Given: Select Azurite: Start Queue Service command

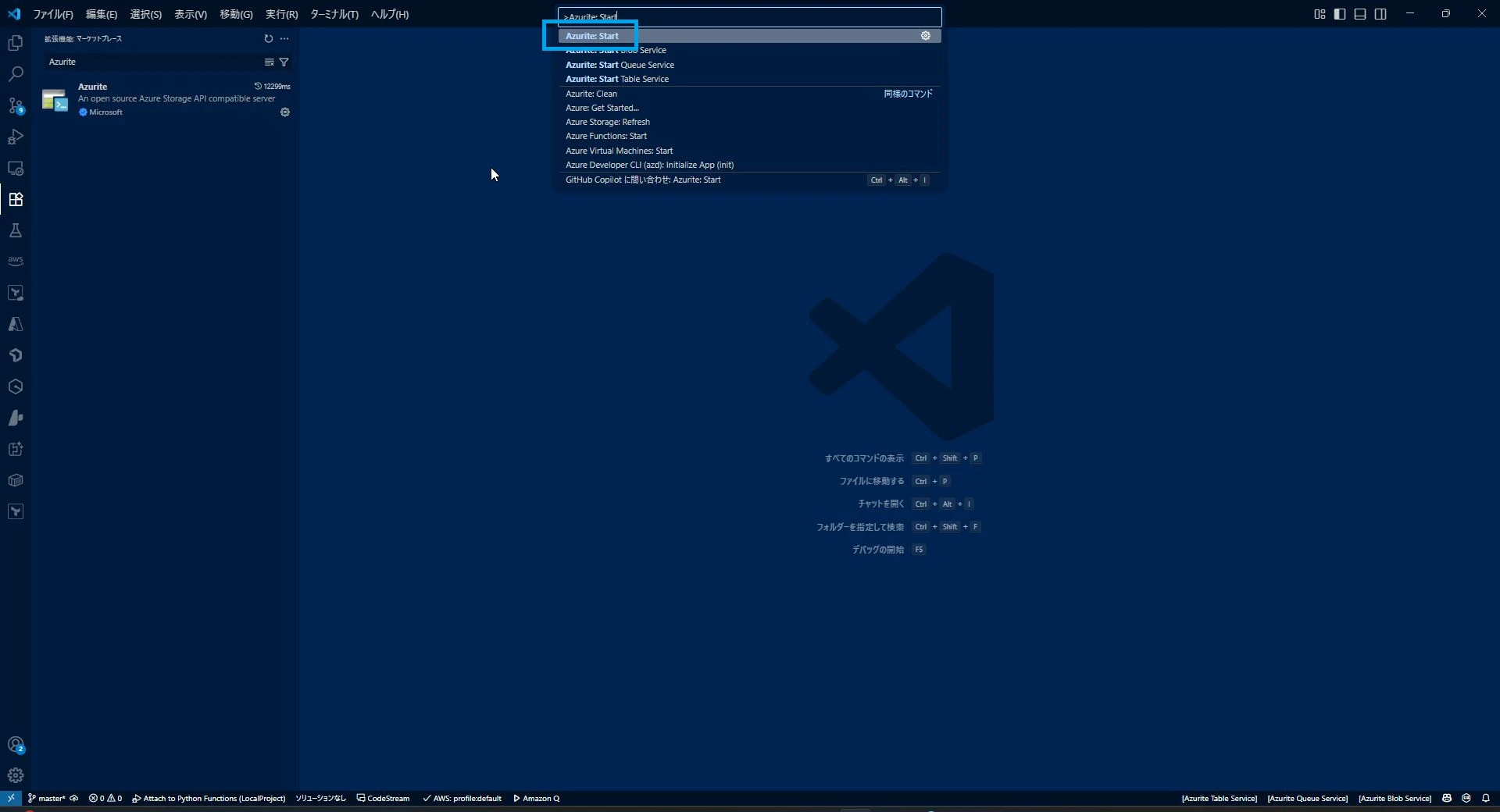Looking at the screenshot, I should point(749,65).
